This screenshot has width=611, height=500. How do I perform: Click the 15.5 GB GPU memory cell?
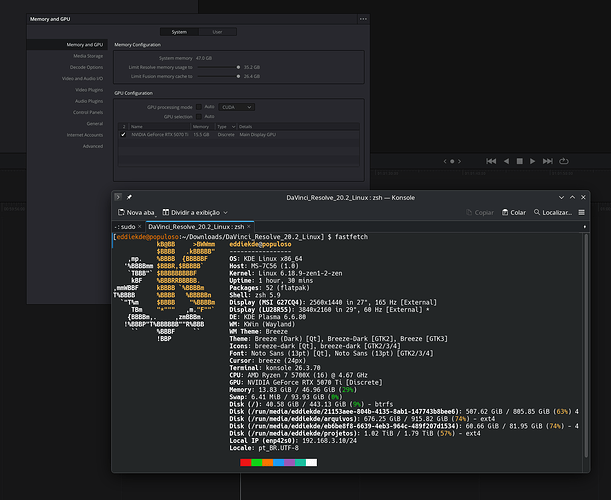tap(201, 134)
